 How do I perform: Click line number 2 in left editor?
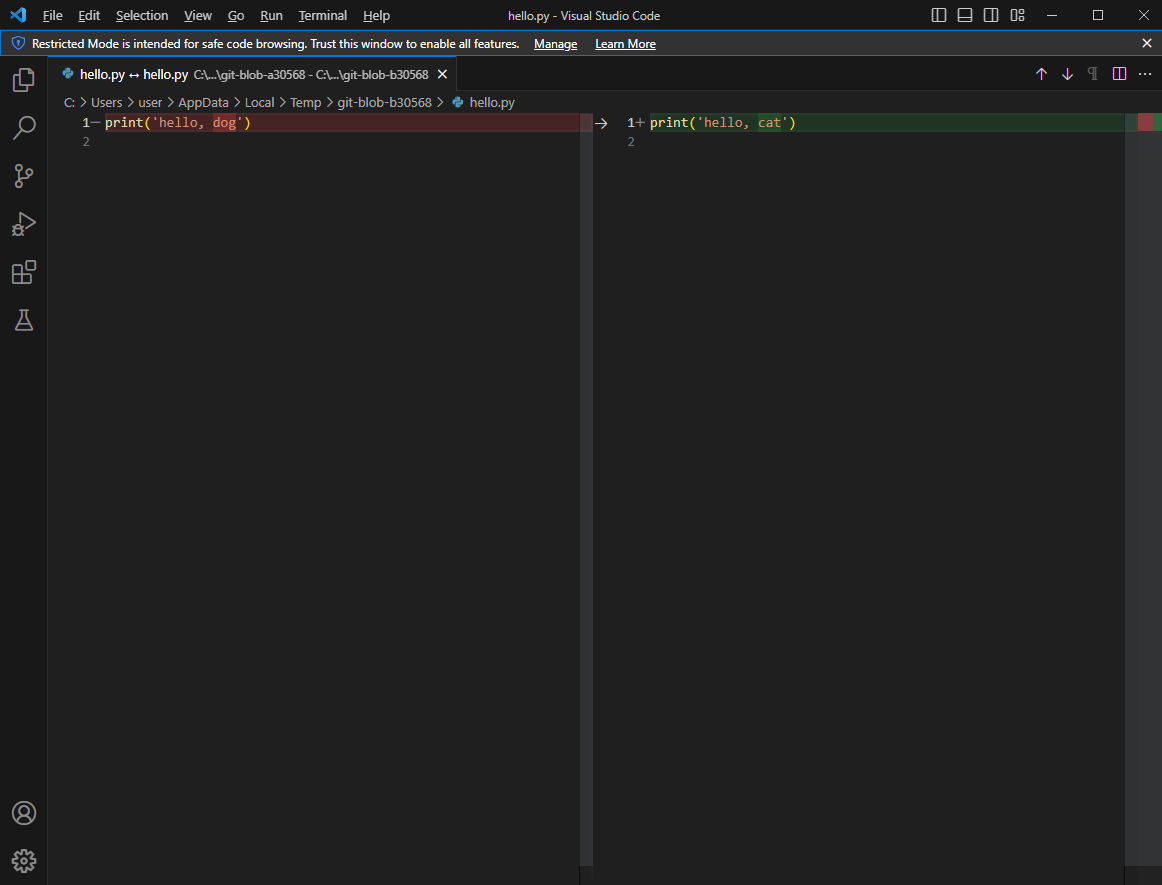coord(86,142)
